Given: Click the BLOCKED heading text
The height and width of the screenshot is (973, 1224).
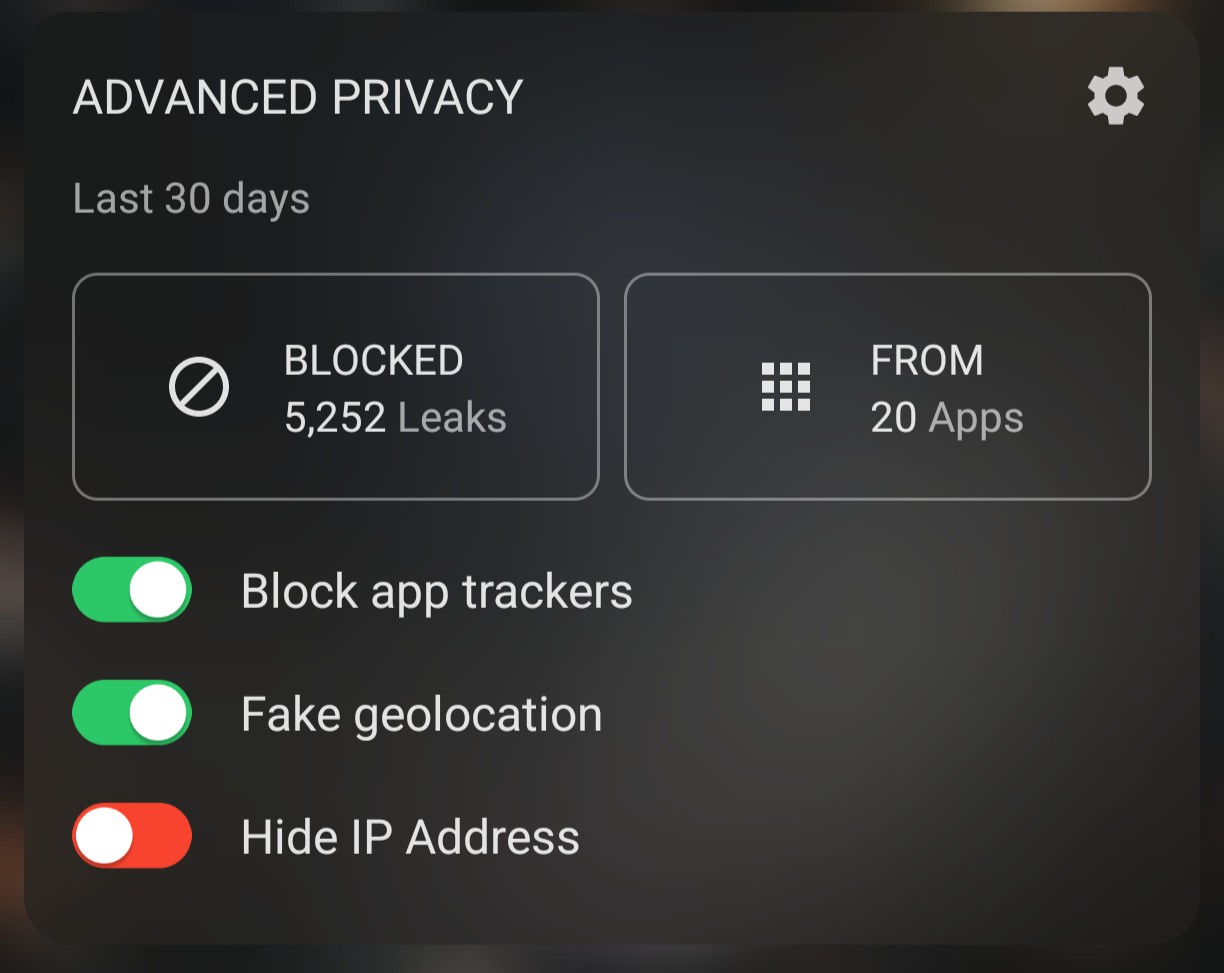Looking at the screenshot, I should (373, 360).
